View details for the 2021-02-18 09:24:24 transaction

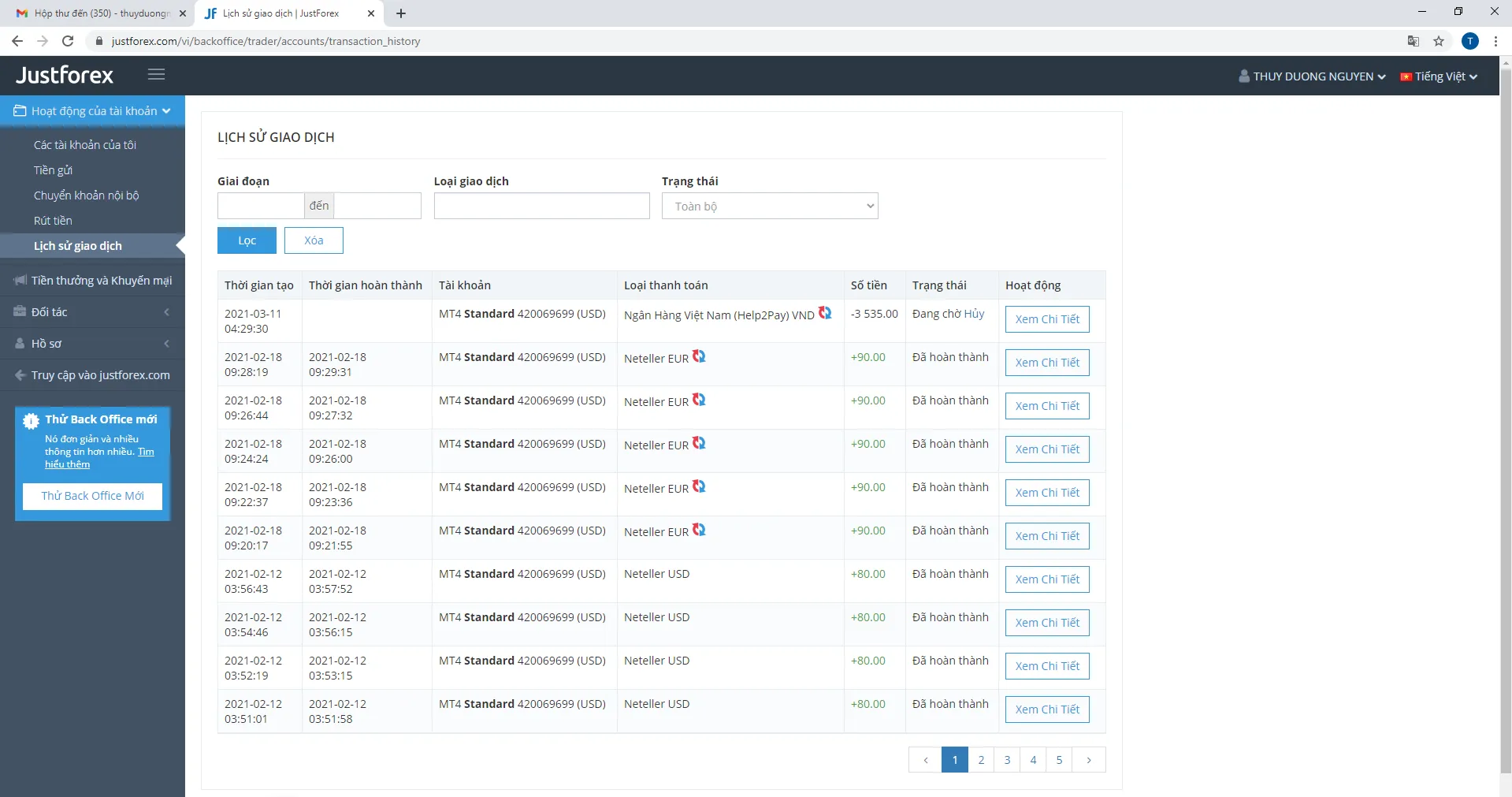point(1047,449)
